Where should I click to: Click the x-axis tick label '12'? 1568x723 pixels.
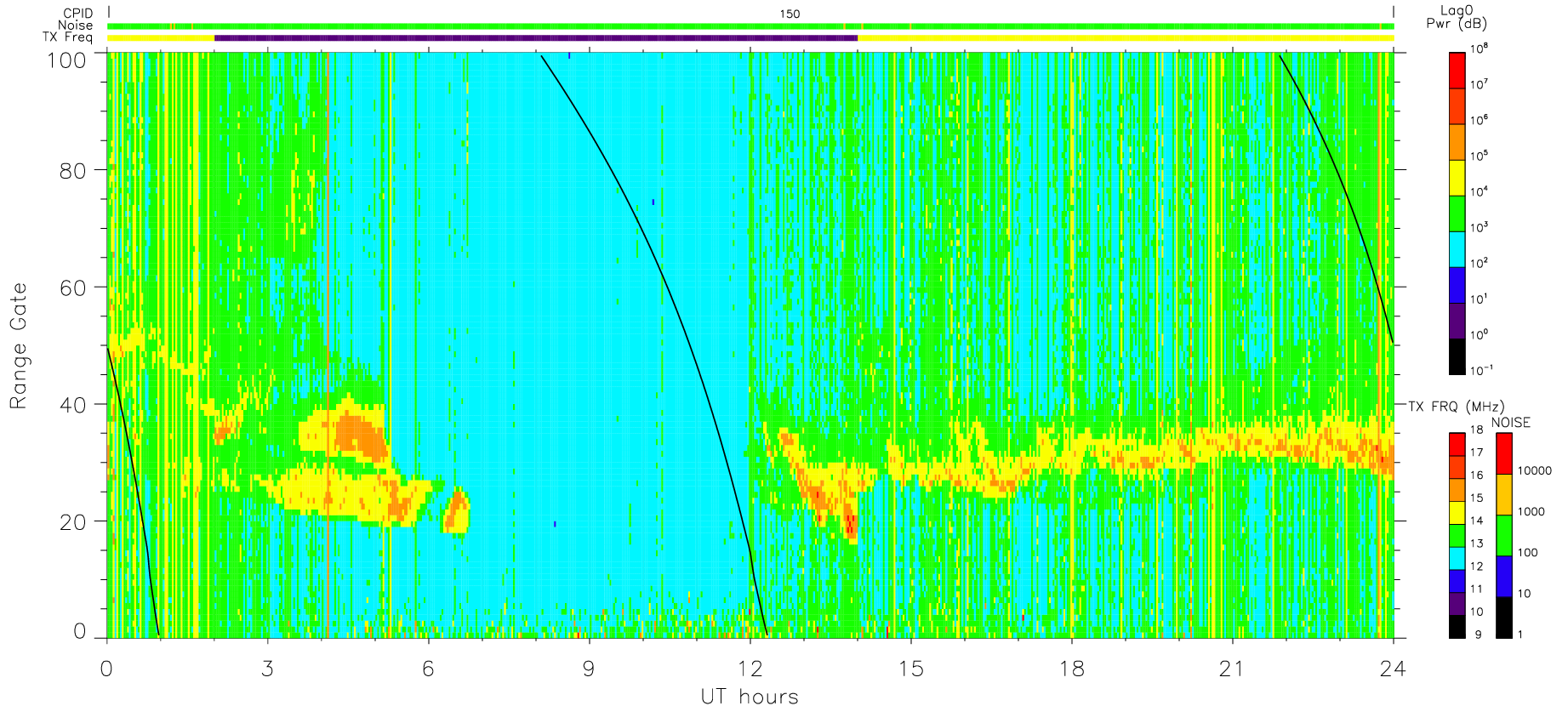click(x=750, y=669)
